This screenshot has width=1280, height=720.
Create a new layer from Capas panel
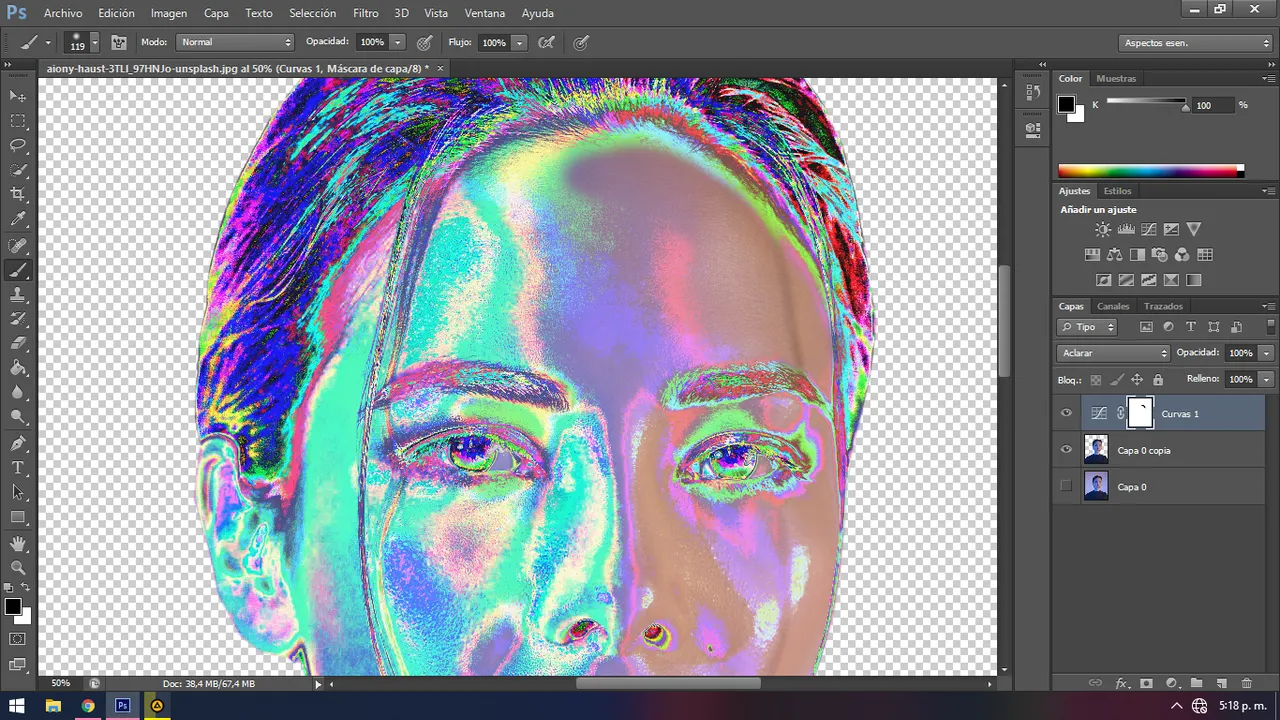[1221, 684]
